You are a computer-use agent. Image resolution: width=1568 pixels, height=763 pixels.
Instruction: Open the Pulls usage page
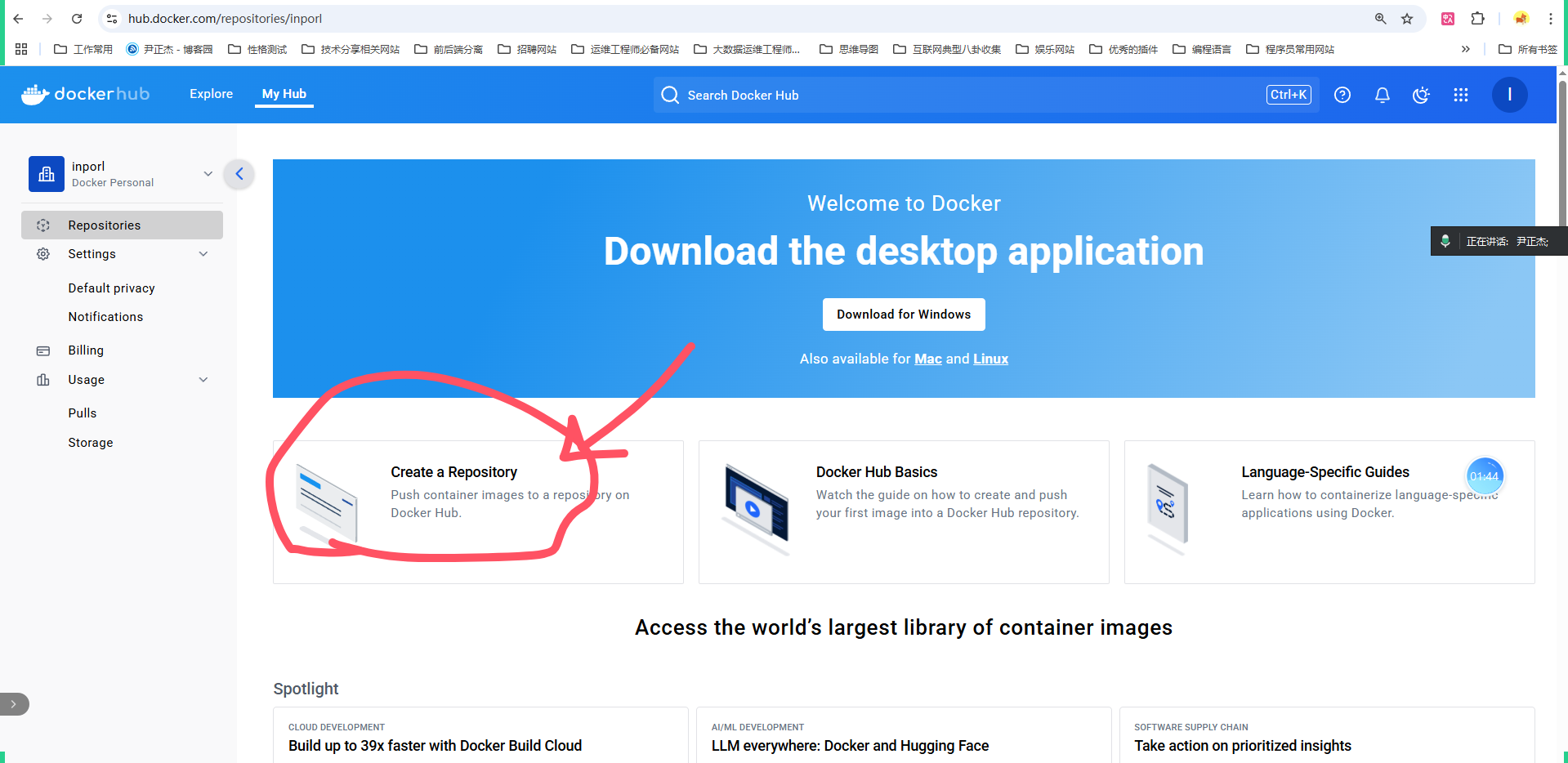point(83,413)
